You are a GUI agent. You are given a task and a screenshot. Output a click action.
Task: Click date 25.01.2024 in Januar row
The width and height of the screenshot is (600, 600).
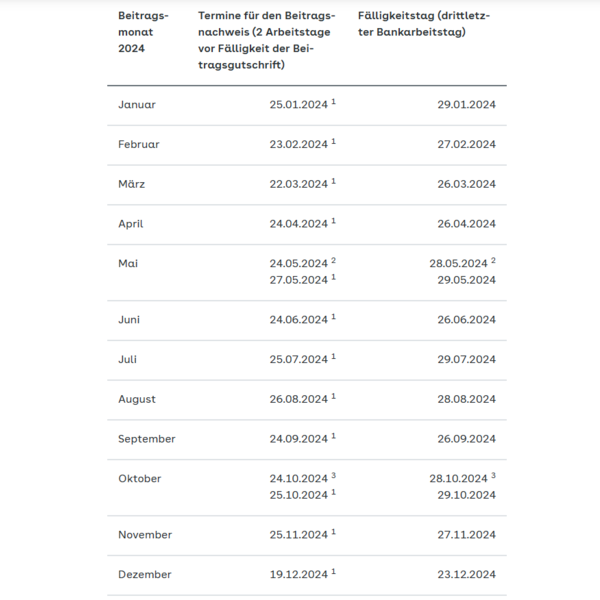click(x=298, y=105)
